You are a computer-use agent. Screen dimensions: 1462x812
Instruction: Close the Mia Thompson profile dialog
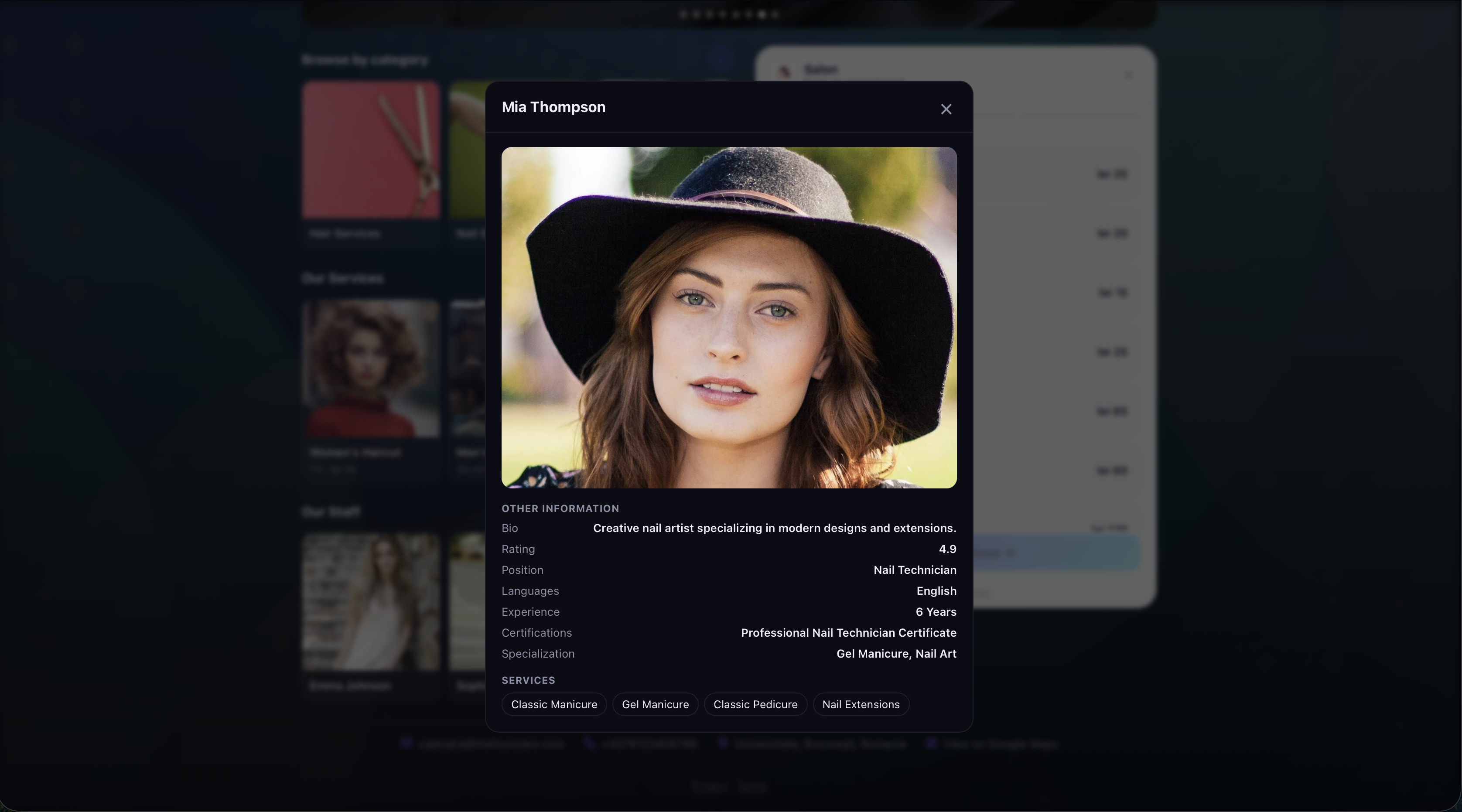click(946, 109)
